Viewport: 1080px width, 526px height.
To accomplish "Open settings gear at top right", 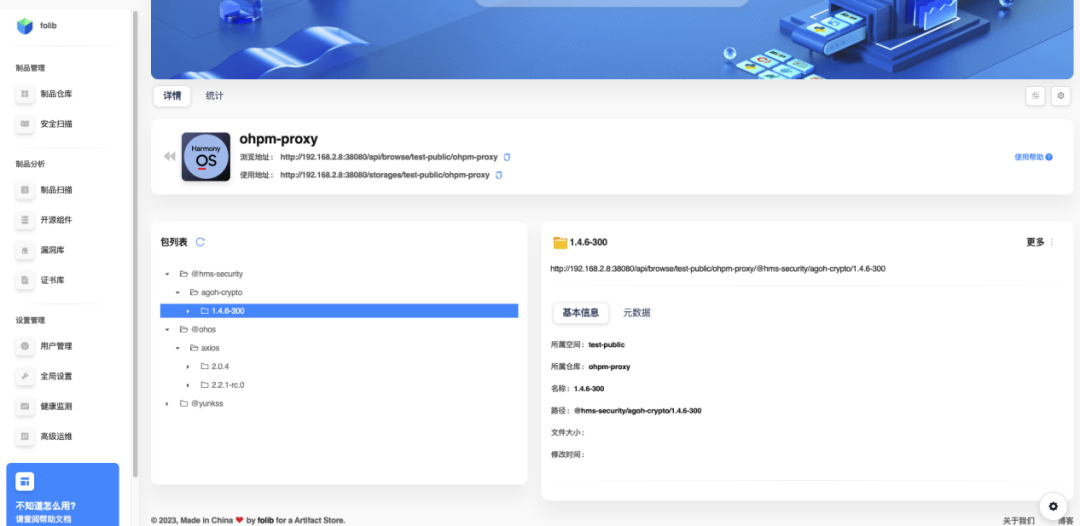I will pos(1061,96).
